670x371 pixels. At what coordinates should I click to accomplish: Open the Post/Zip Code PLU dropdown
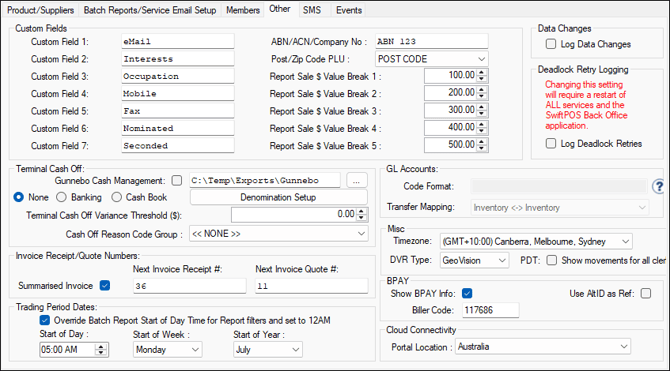pos(482,59)
